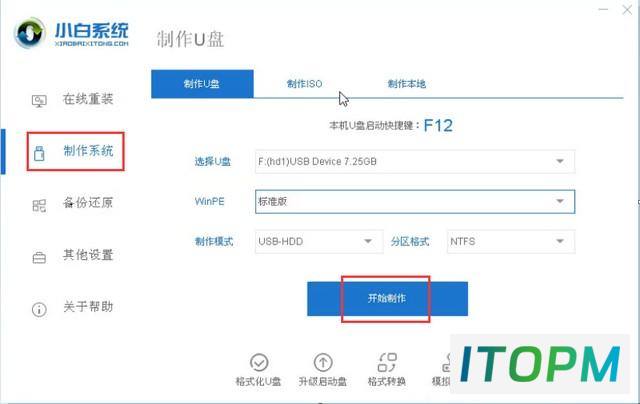Click the 在线重装 monitor icon
This screenshot has width=640, height=404.
click(39, 100)
